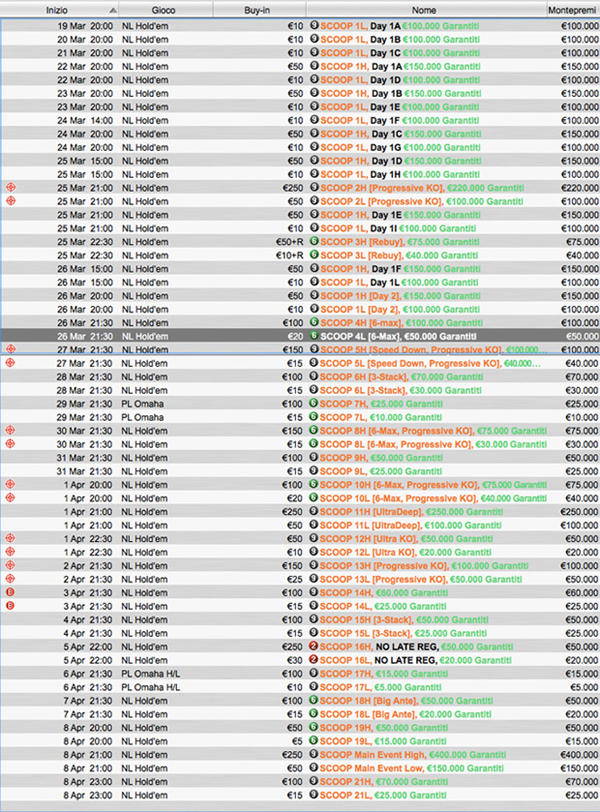Click the target icon in SCOOP 13L row

(x=10, y=579)
